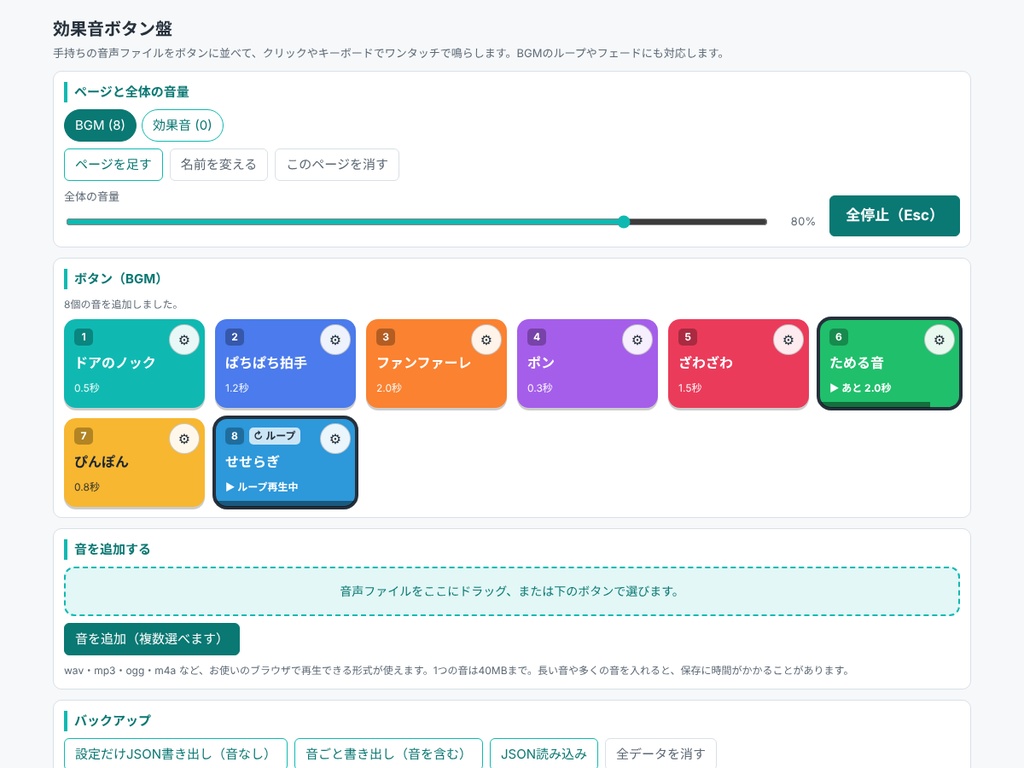Click 音ごと書き出し（音を含む） button
The width and height of the screenshot is (1024, 768).
coord(389,754)
